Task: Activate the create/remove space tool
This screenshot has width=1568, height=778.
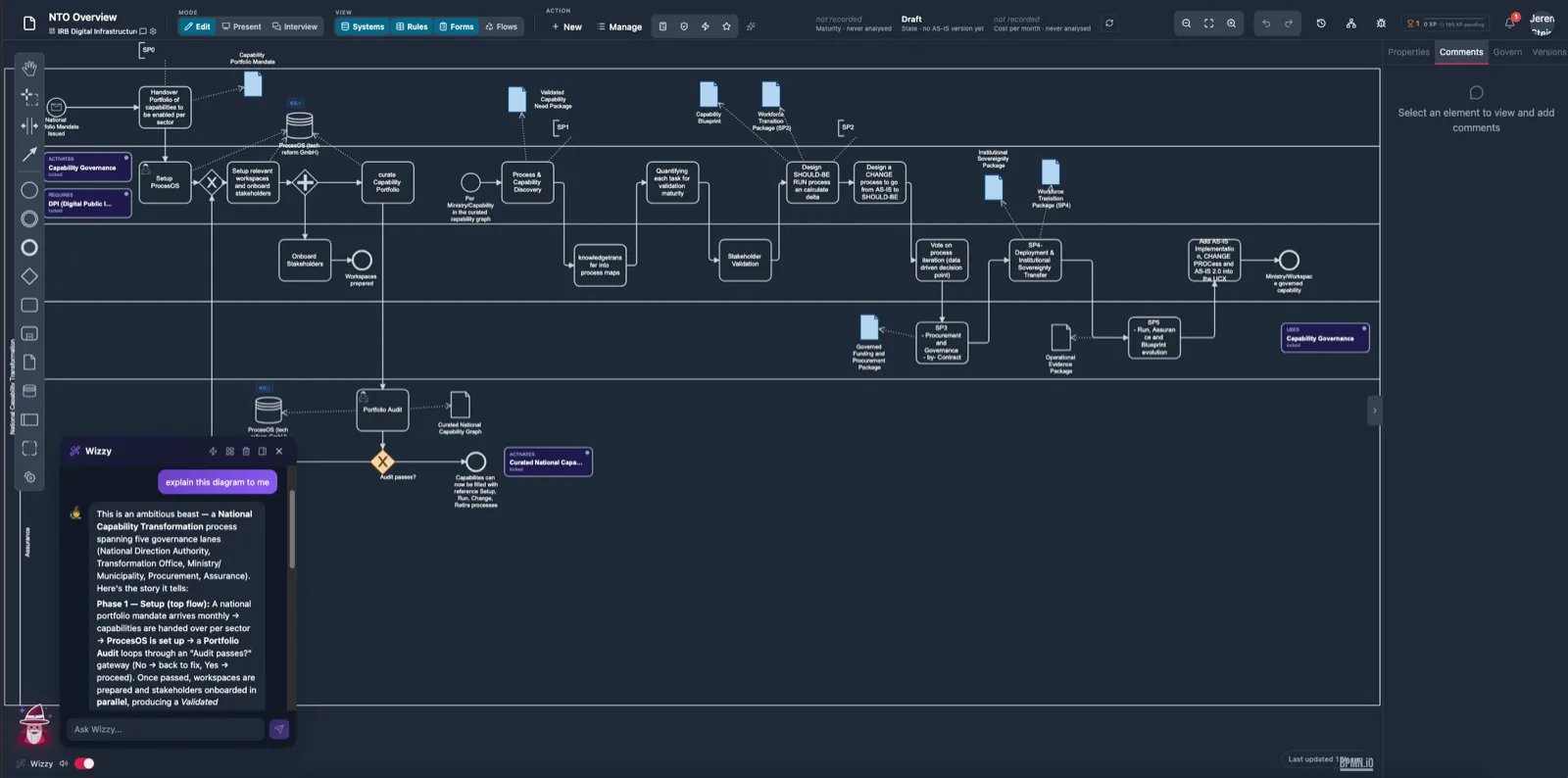Action: (x=29, y=125)
